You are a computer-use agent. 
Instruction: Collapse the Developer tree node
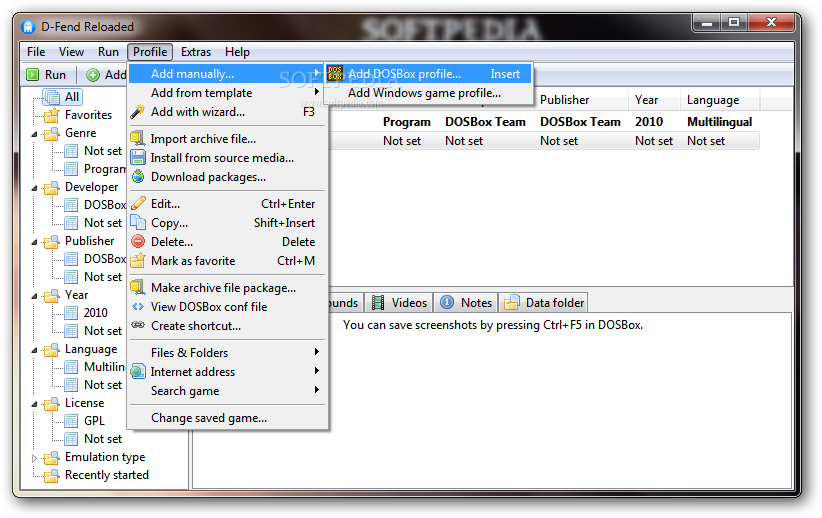click(35, 188)
